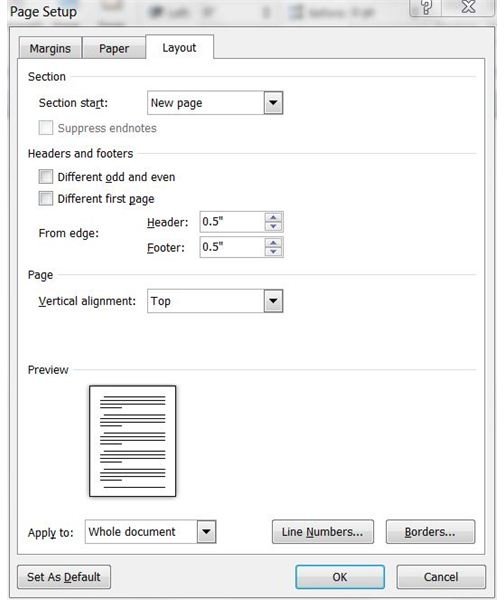Click the Page Setup title text
The image size is (504, 600).
point(43,12)
